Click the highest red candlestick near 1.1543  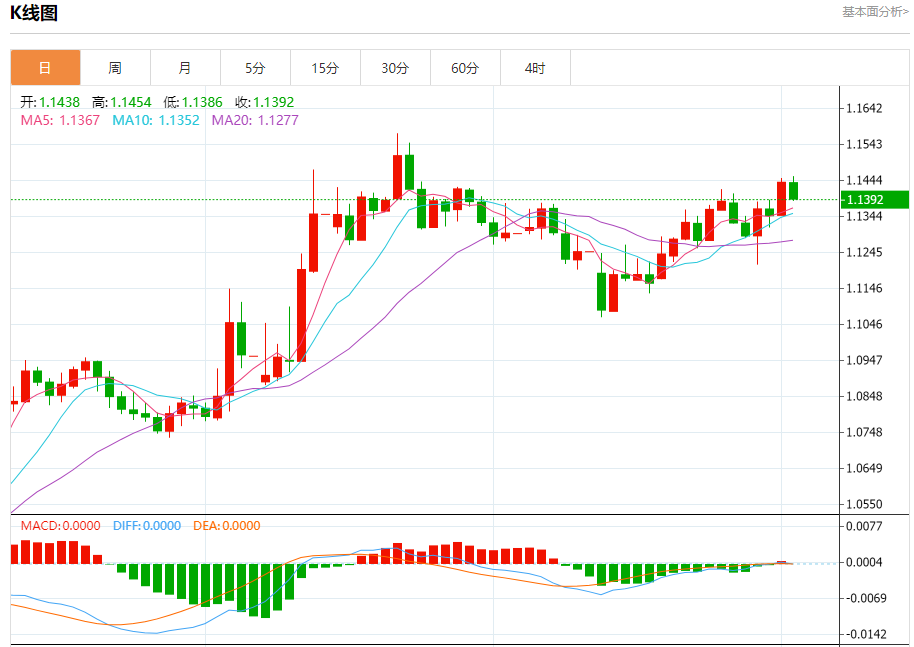tap(398, 177)
